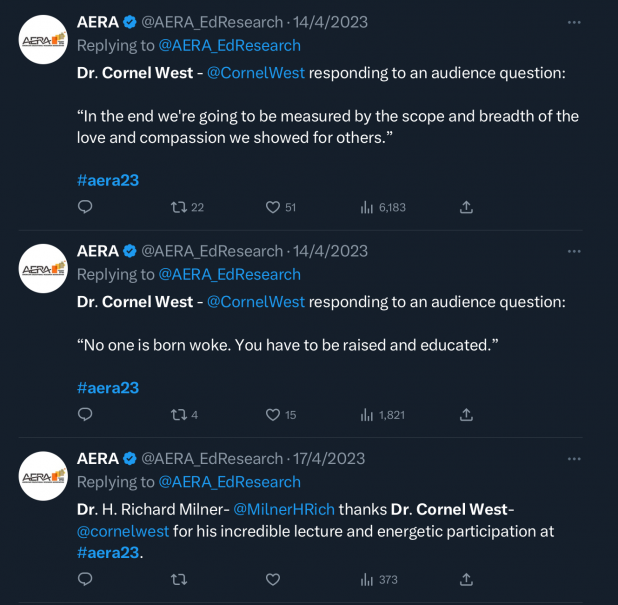The height and width of the screenshot is (605, 618).
Task: Share the 'love and compassion' tweet
Action: [466, 207]
